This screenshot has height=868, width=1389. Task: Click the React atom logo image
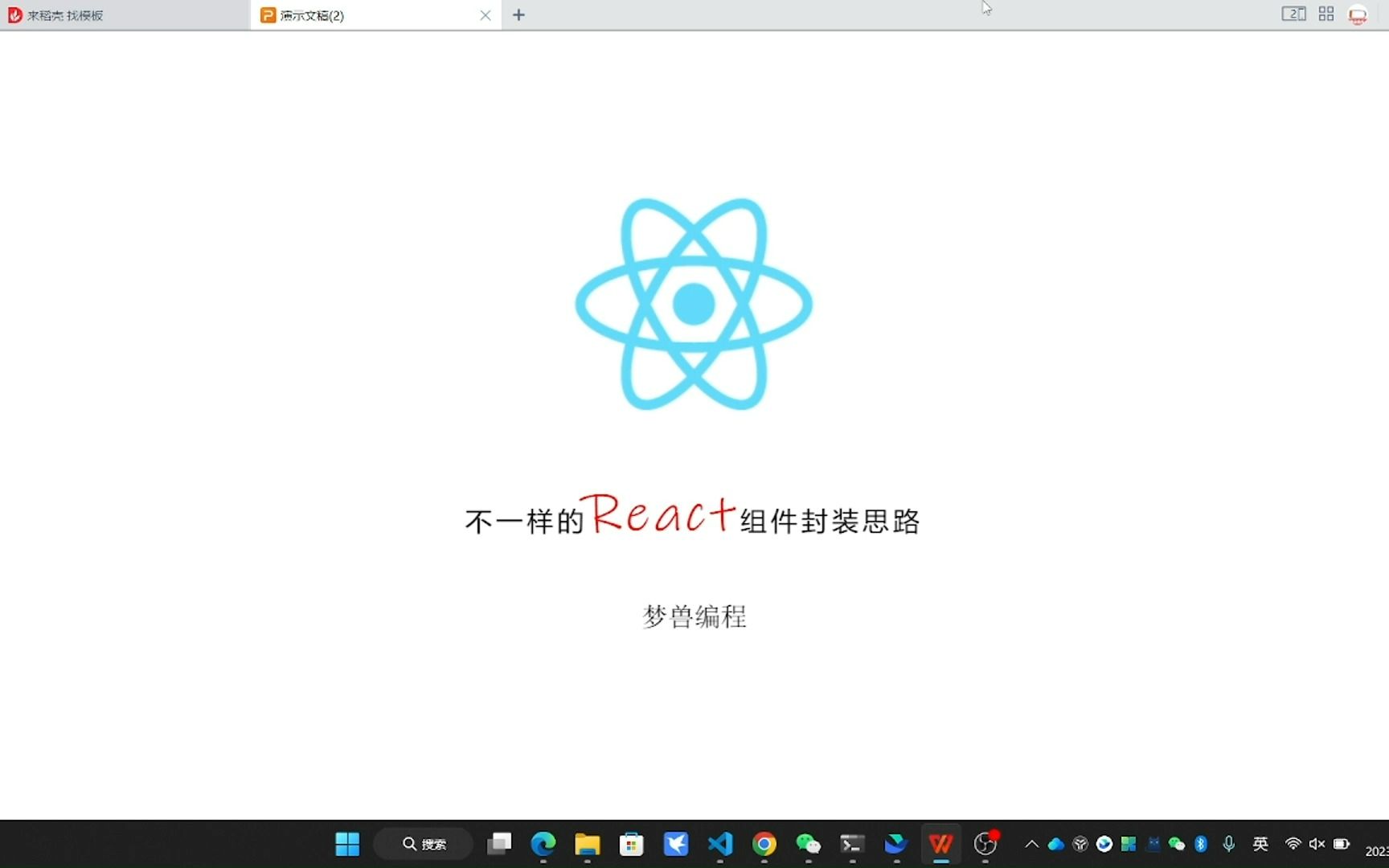click(694, 304)
